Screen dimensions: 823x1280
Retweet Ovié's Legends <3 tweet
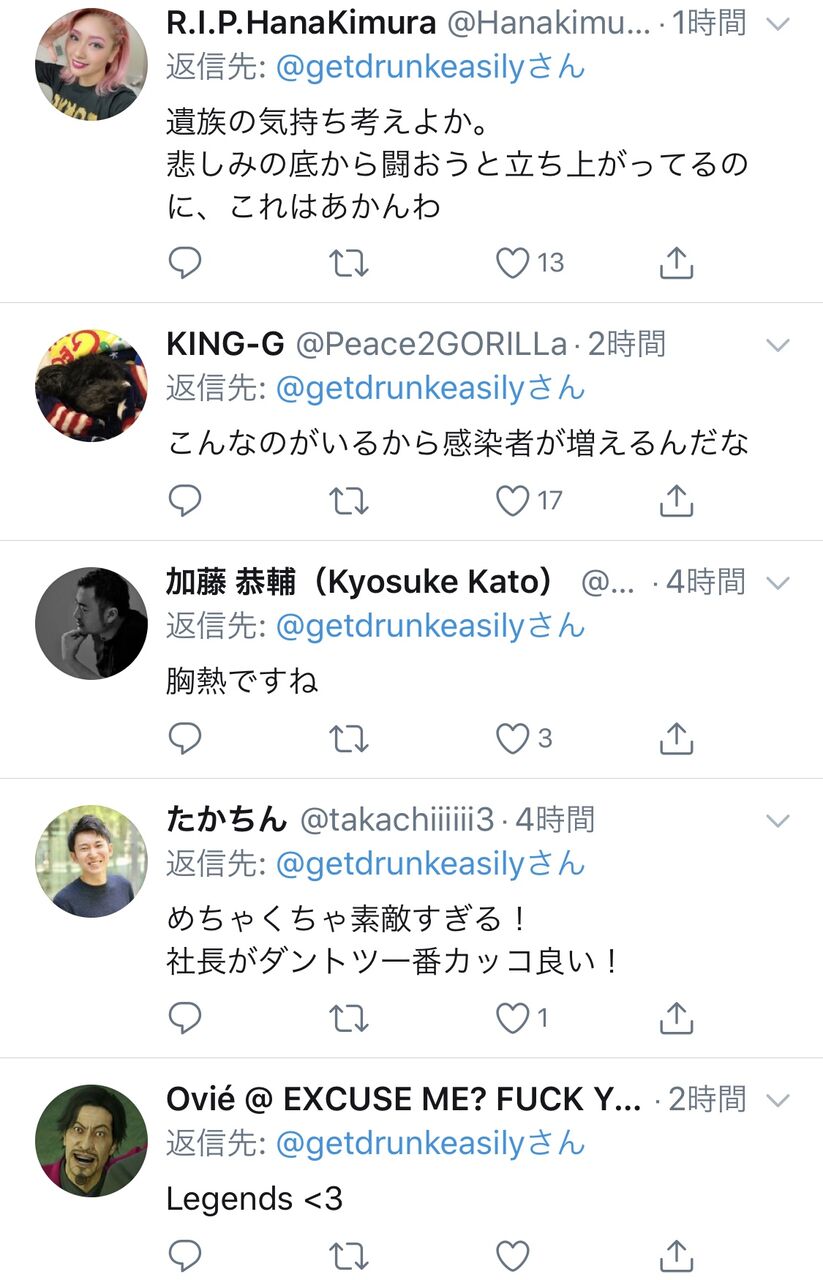(x=349, y=1254)
